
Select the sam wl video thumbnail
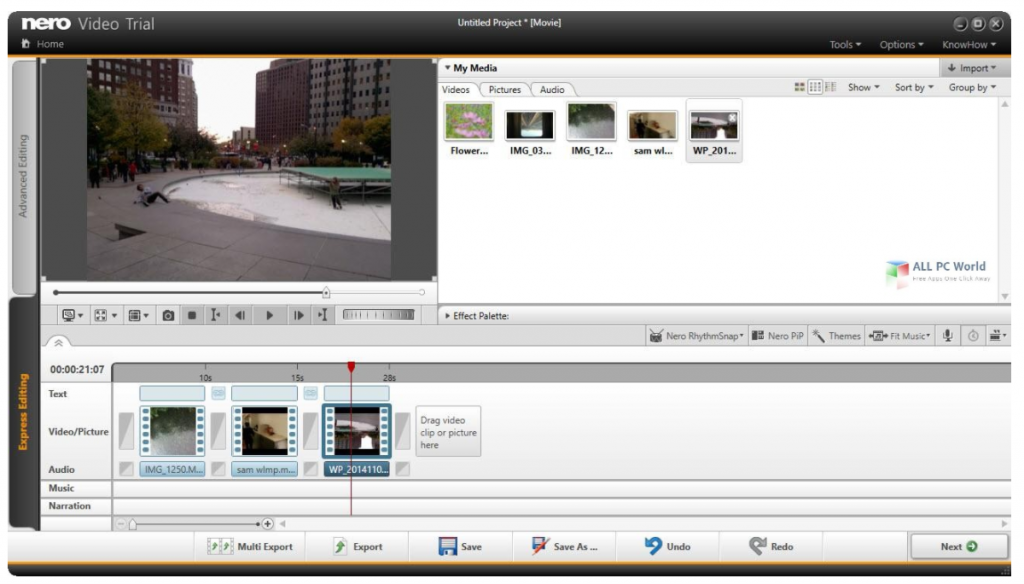(x=652, y=125)
